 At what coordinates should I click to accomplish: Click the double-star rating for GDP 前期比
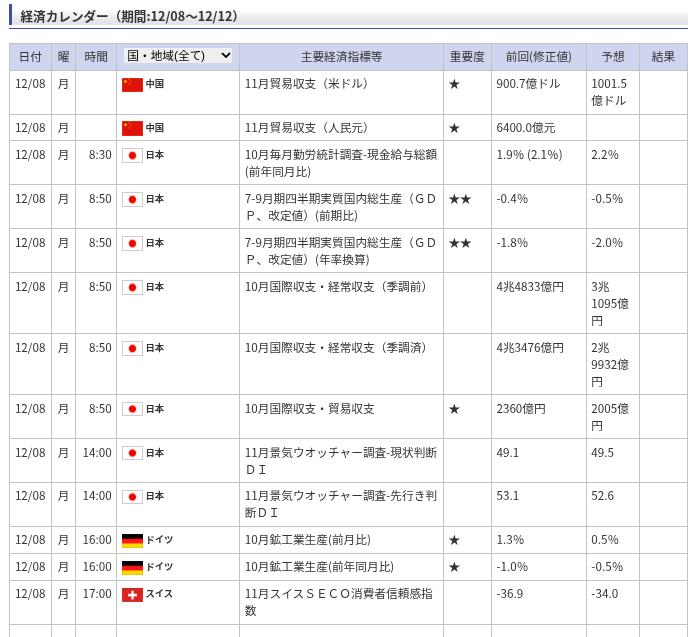click(460, 199)
